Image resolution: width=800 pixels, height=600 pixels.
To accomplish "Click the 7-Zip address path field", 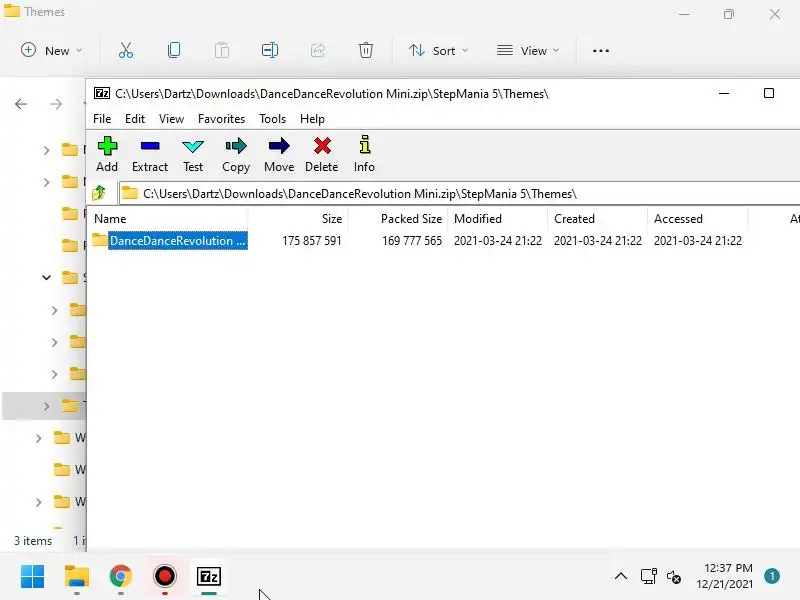I will (x=459, y=194).
